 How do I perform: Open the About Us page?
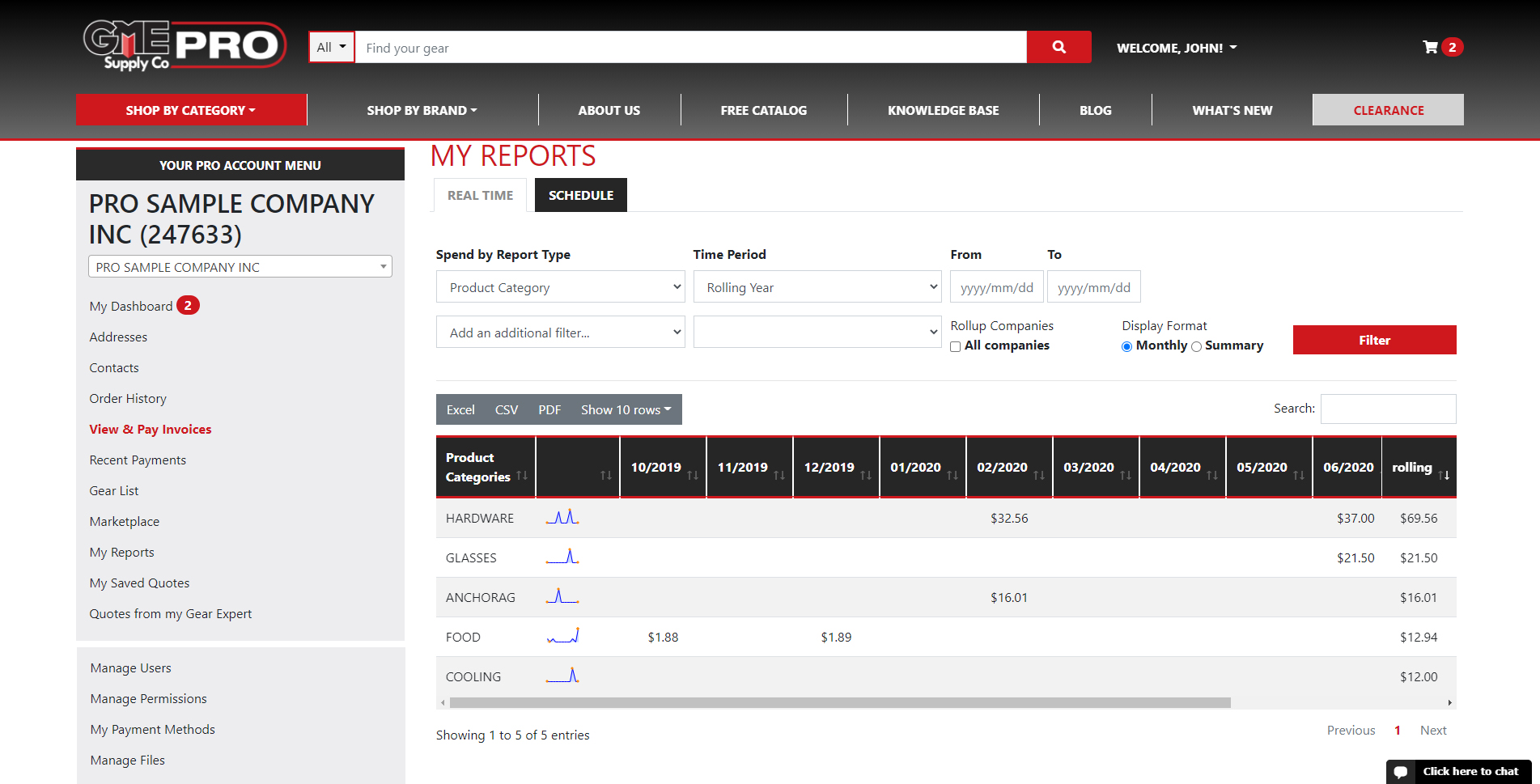click(609, 110)
